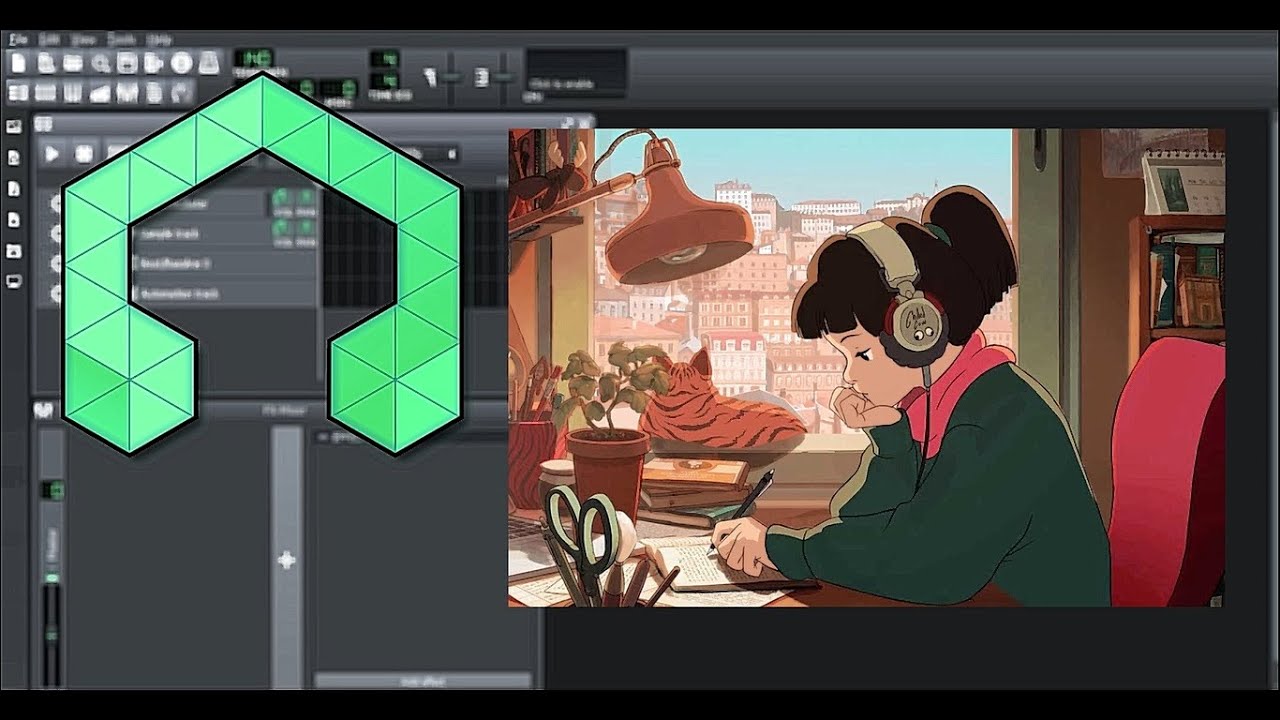Adjust the master pitch slider
Screen dimensions: 1280x720
point(503,76)
